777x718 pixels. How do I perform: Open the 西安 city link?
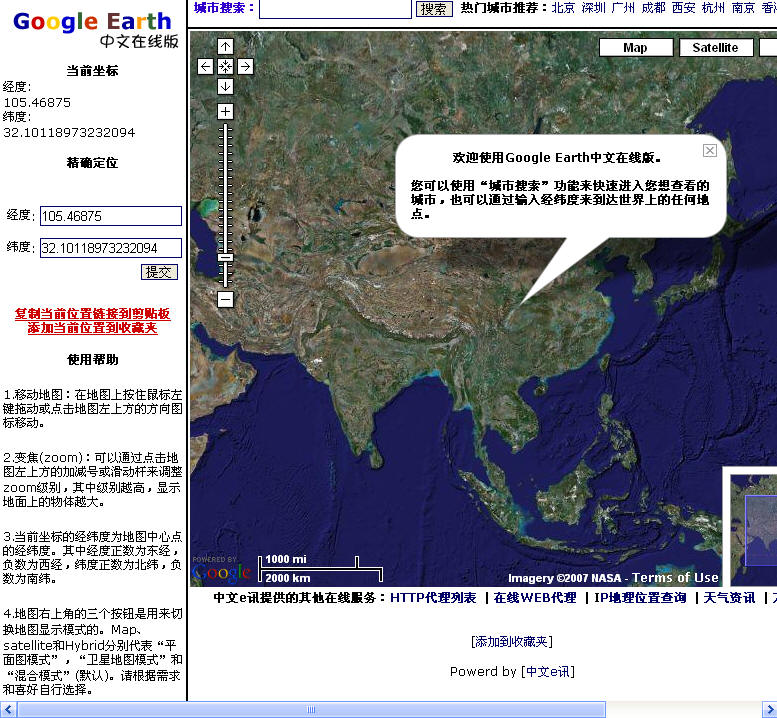(x=684, y=8)
